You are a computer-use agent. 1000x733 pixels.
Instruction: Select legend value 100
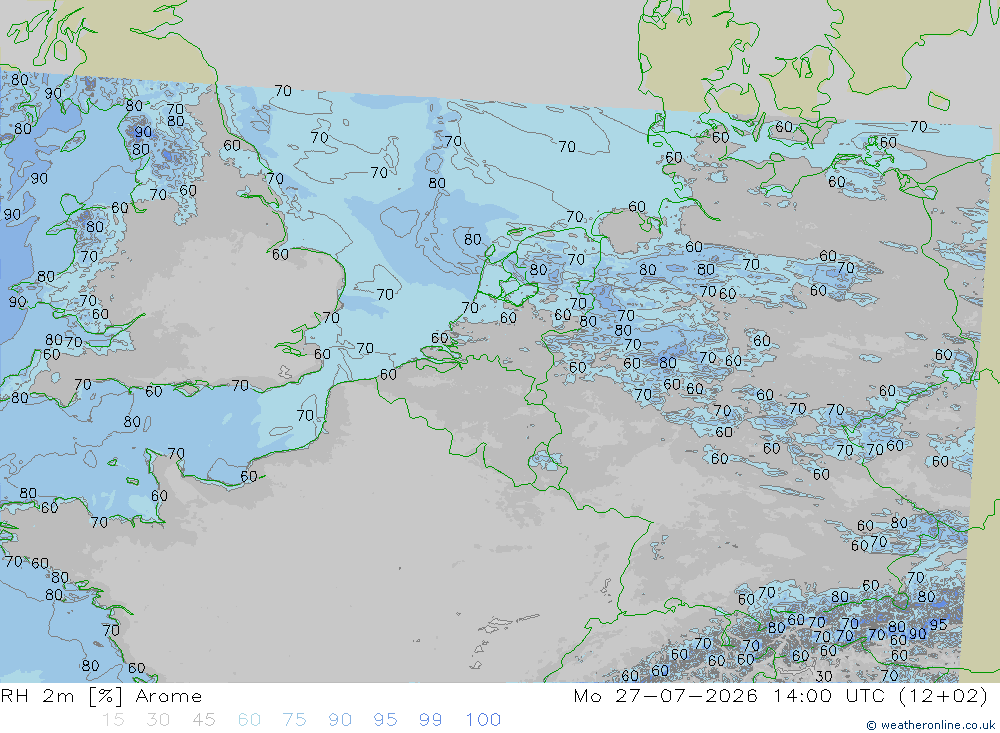pos(483,720)
